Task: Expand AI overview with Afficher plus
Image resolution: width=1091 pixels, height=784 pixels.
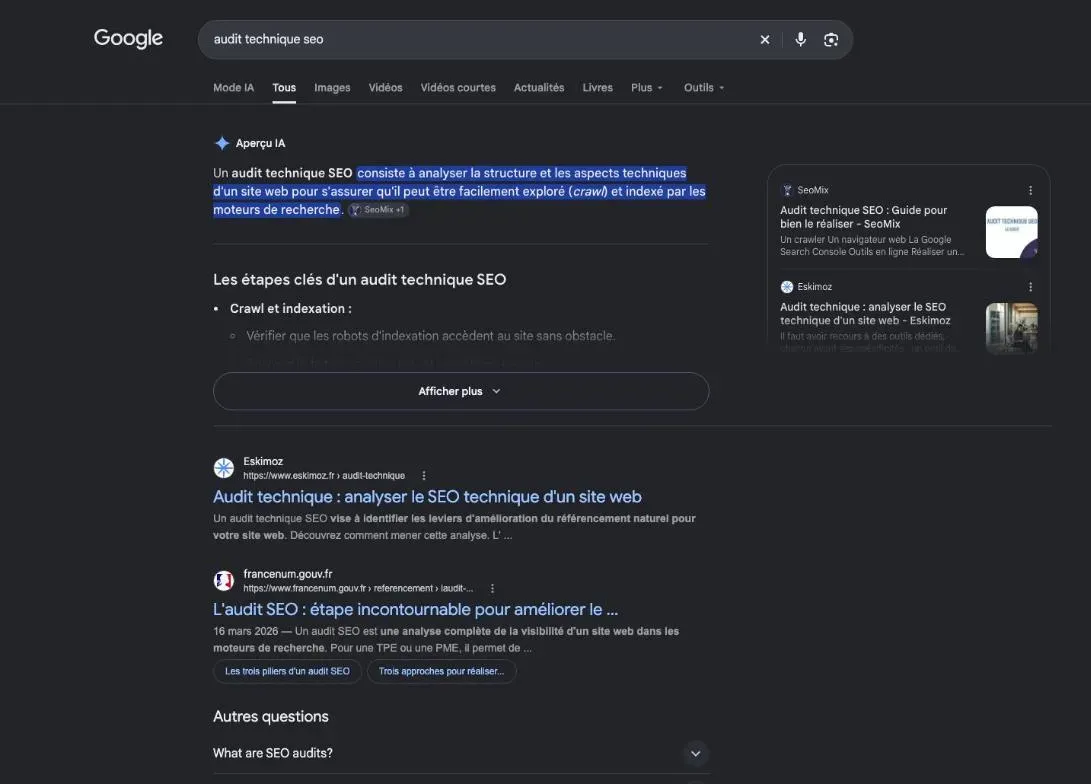Action: (x=461, y=391)
